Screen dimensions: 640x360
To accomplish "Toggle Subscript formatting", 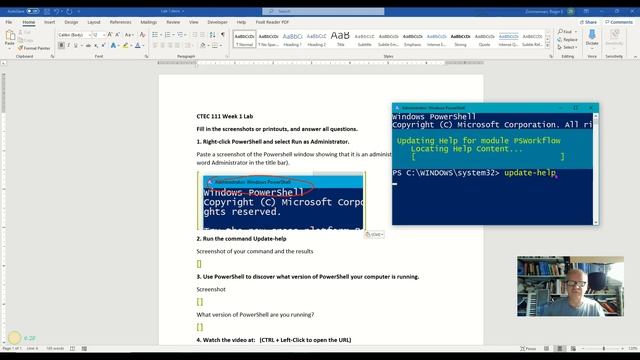I will (x=96, y=45).
